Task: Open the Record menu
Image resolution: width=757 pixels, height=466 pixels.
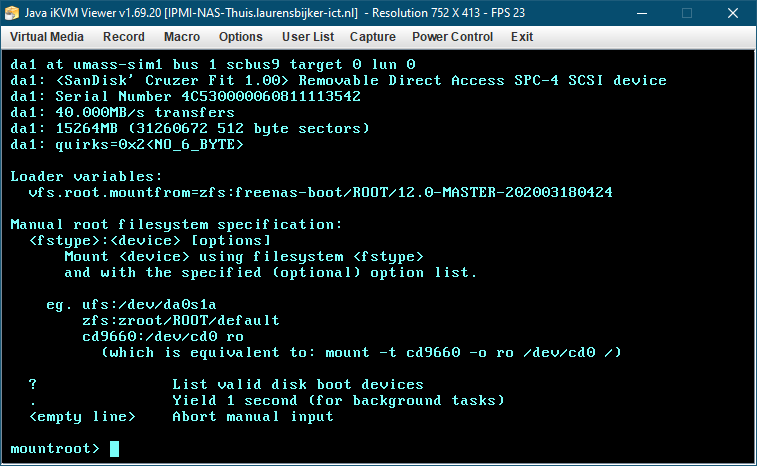Action: 123,37
